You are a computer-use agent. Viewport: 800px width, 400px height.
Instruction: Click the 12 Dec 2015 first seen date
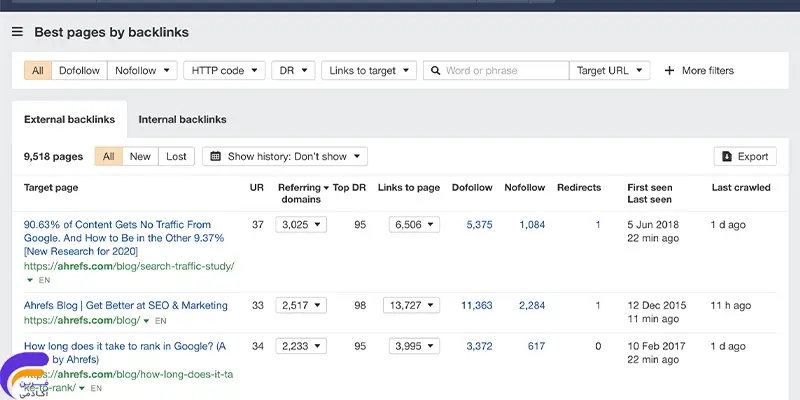click(x=657, y=306)
